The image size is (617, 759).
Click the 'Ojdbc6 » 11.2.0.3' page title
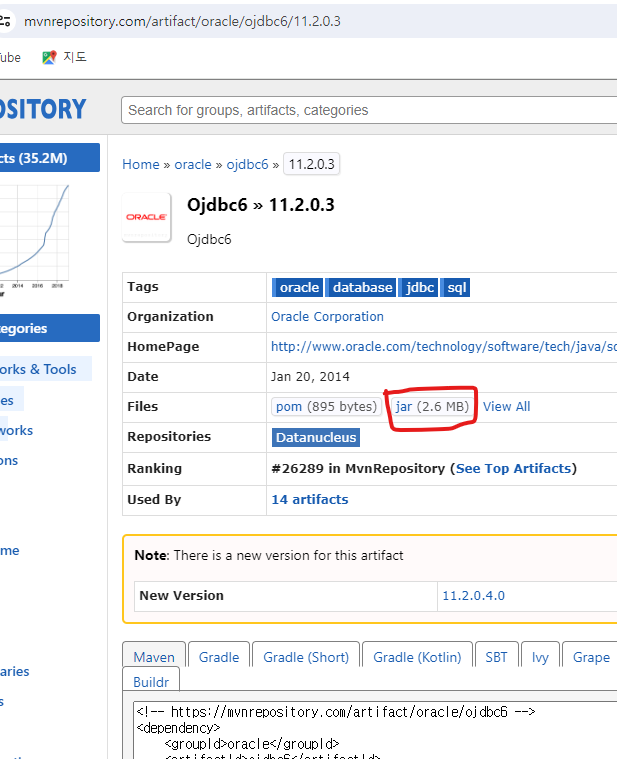click(261, 205)
